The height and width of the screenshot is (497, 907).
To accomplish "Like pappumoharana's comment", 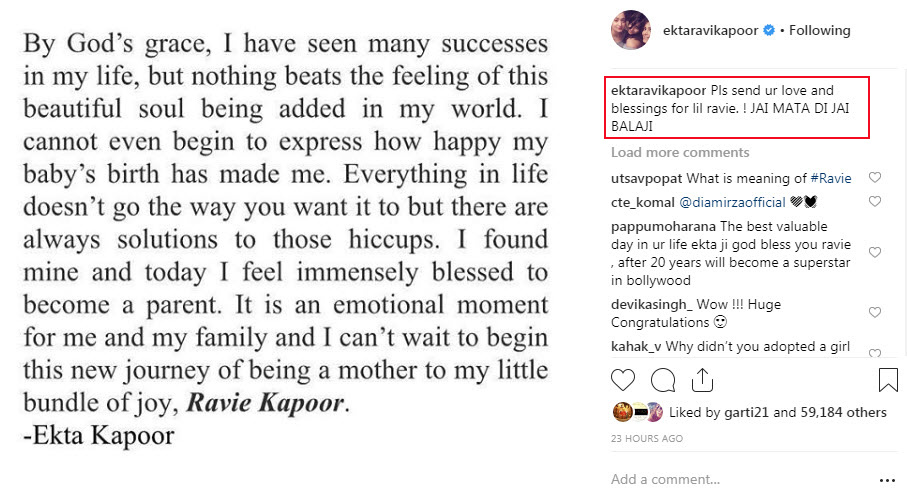I will [x=875, y=253].
